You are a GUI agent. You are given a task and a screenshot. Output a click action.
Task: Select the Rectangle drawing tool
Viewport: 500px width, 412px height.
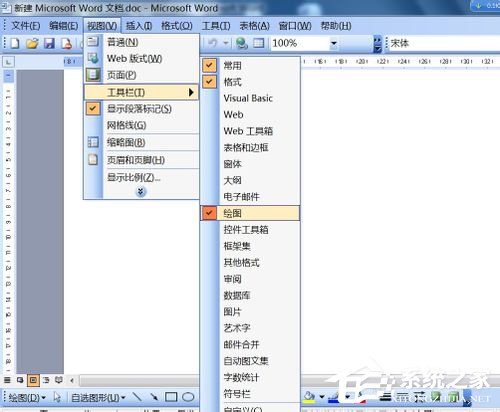171,397
